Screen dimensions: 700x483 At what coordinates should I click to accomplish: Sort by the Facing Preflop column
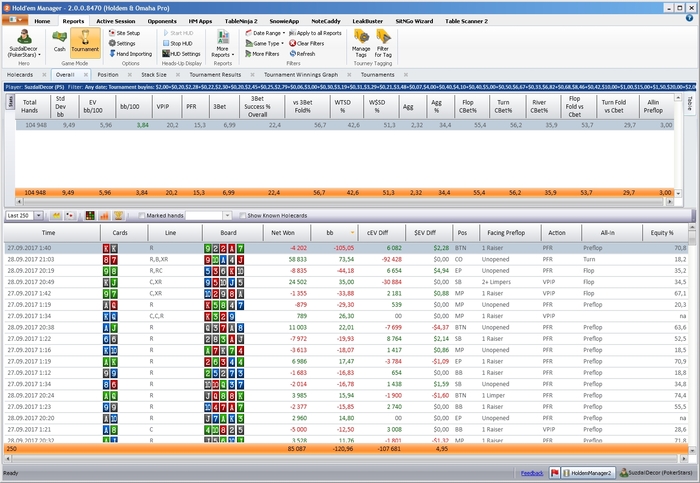click(x=510, y=233)
